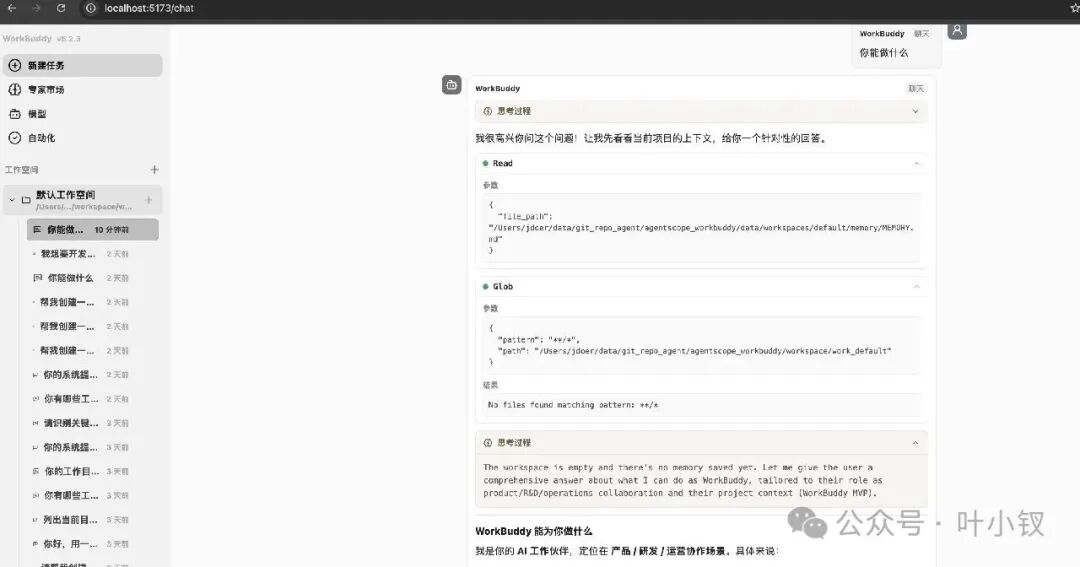Click "No files found matching pattern" result
The image size is (1080, 567).
[x=573, y=405]
